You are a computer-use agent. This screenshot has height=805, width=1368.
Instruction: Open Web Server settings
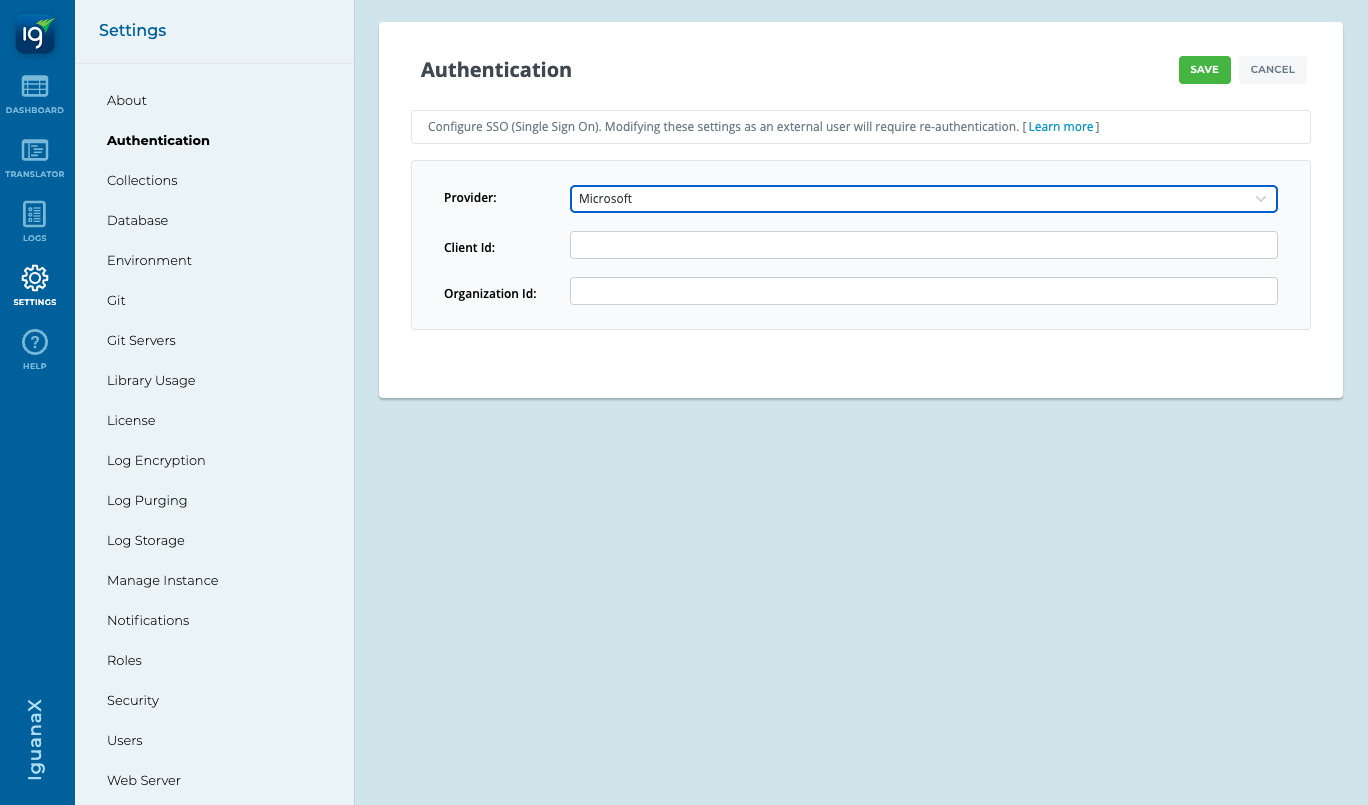144,781
